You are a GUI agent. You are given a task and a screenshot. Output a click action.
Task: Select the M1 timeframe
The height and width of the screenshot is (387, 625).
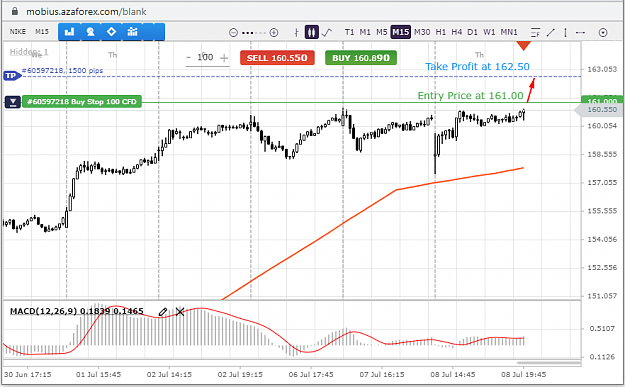(365, 32)
